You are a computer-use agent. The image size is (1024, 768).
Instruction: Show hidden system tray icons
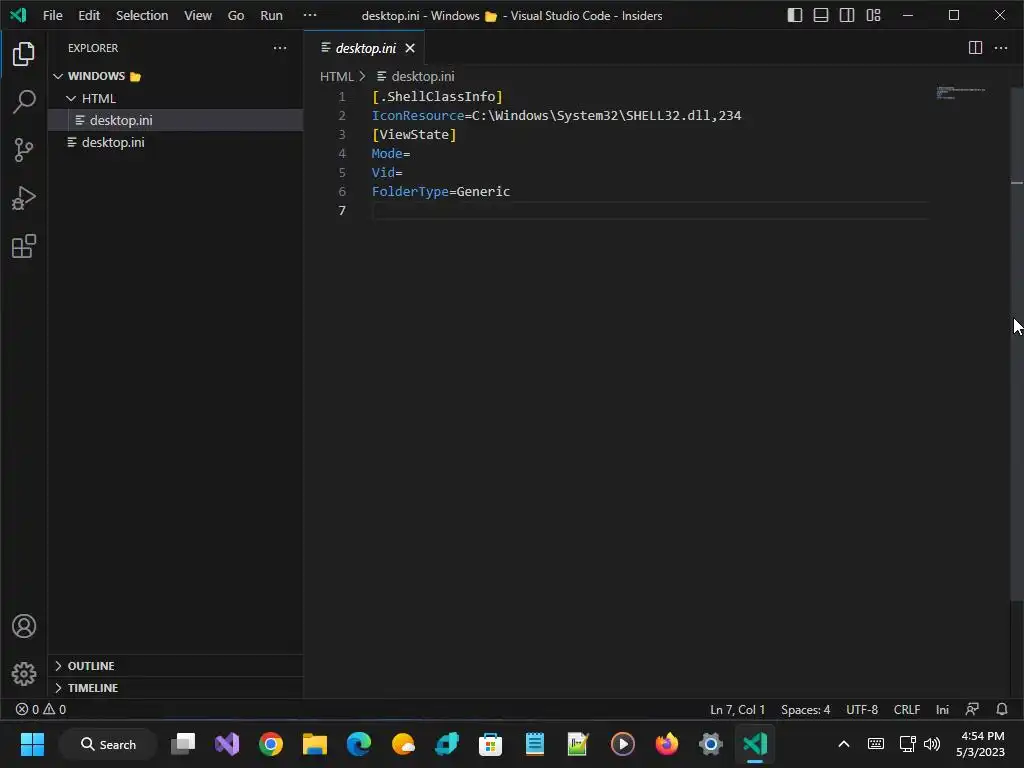844,744
